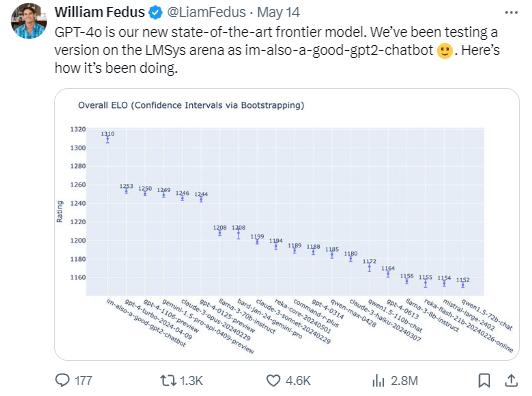View analytics via the bar chart icon
Image resolution: width=532 pixels, height=396 pixels.
click(x=378, y=380)
